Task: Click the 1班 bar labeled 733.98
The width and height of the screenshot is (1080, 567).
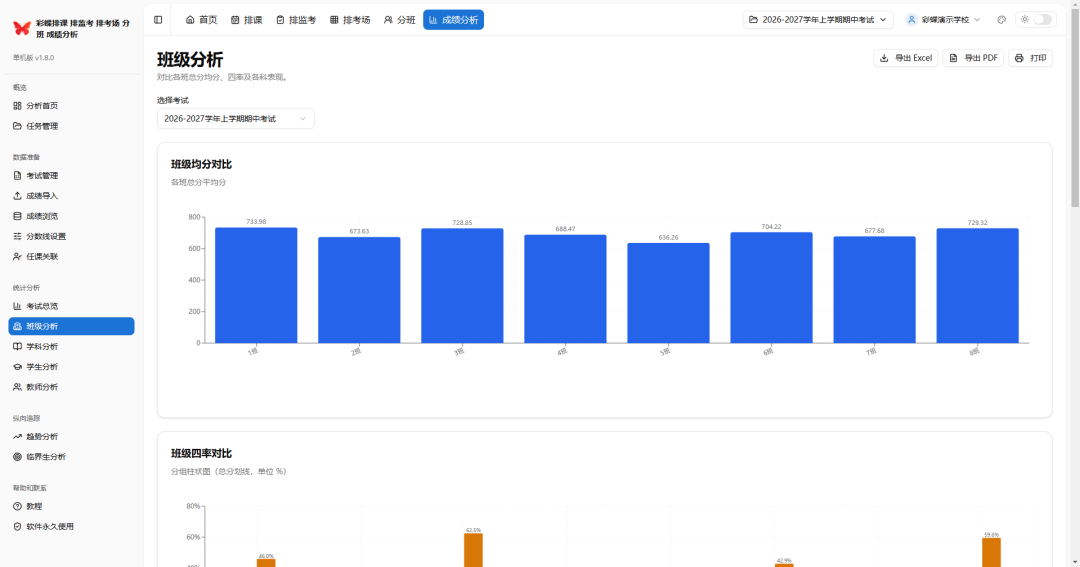Action: tap(256, 285)
